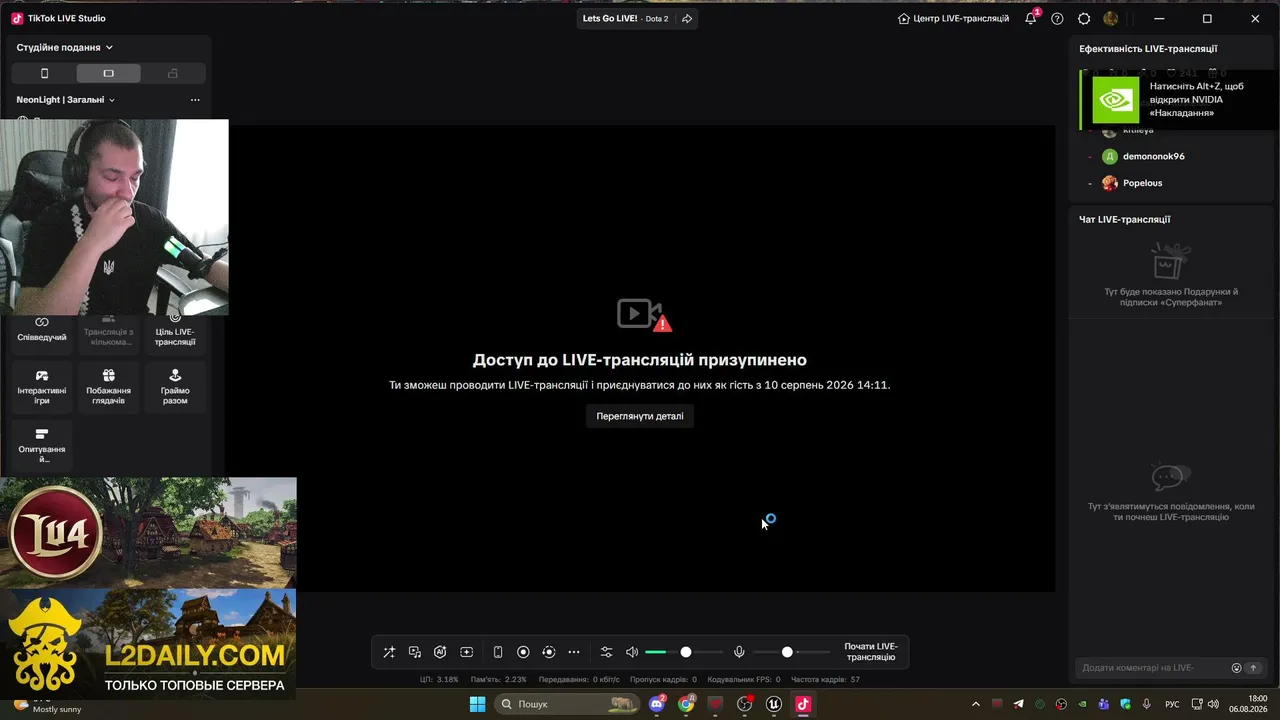Screen dimensions: 1280x720
Task: Open the notifications bell
Action: pyautogui.click(x=1031, y=18)
